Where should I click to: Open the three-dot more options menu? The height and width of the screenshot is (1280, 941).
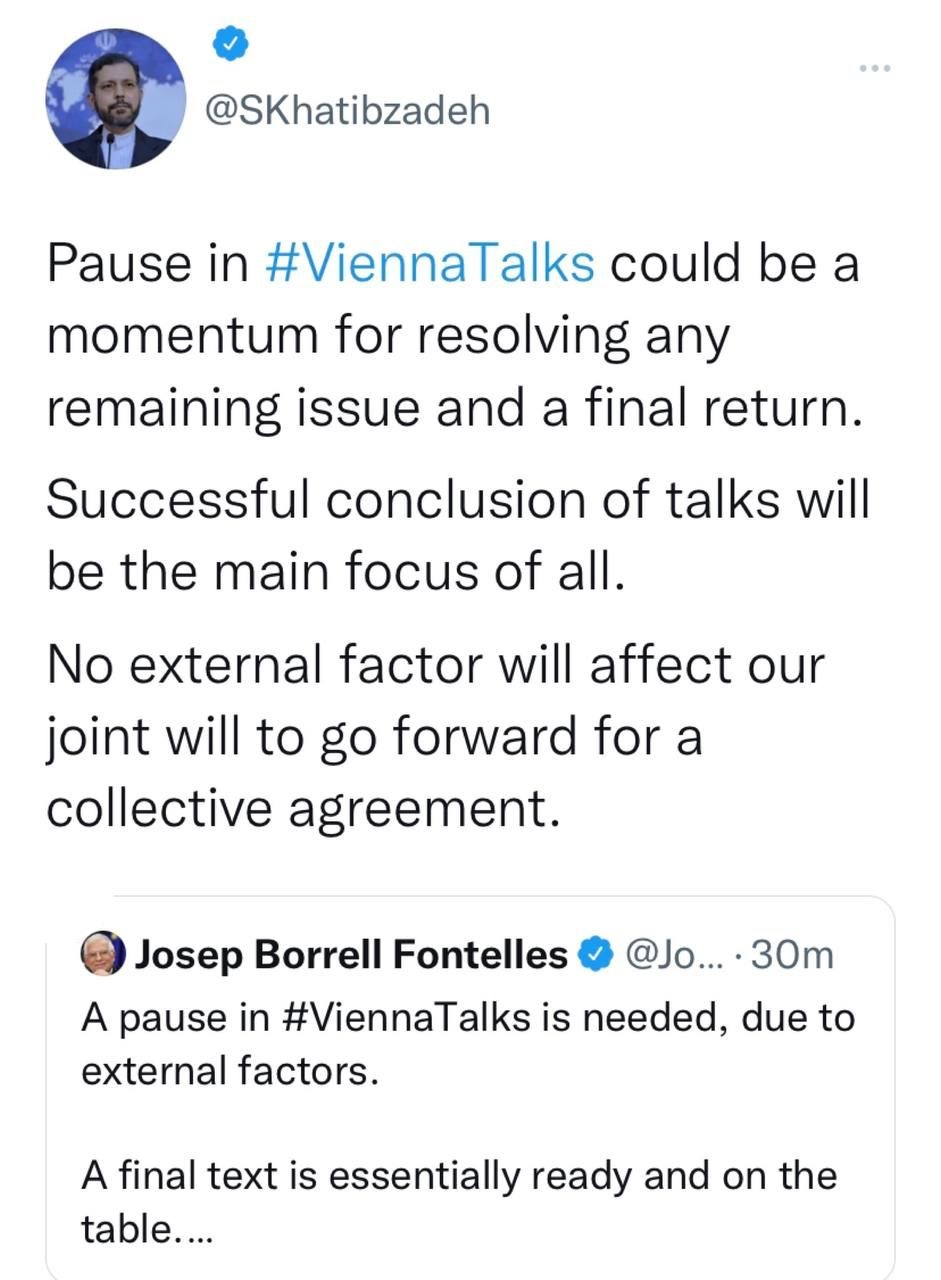tap(875, 68)
